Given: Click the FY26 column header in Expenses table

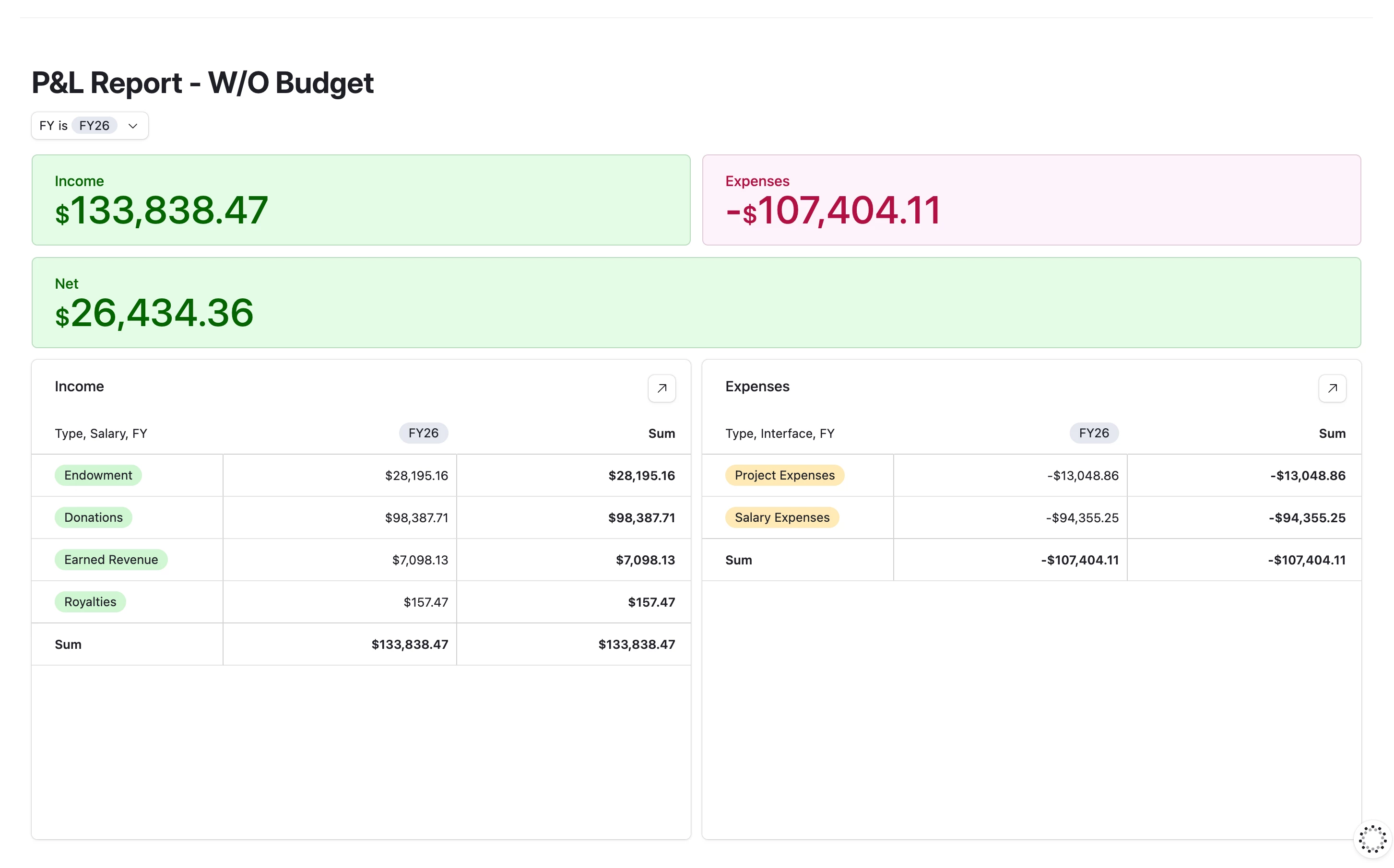Looking at the screenshot, I should 1093,433.
